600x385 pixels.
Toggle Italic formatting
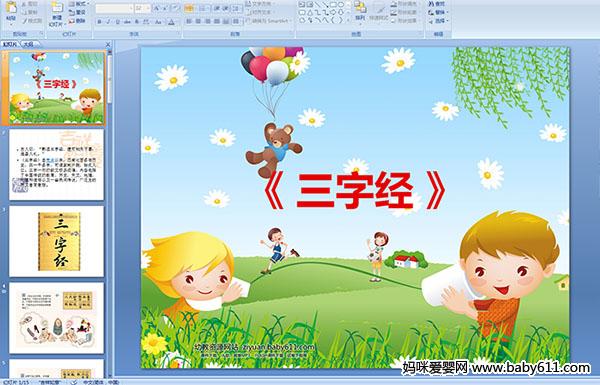coord(108,22)
